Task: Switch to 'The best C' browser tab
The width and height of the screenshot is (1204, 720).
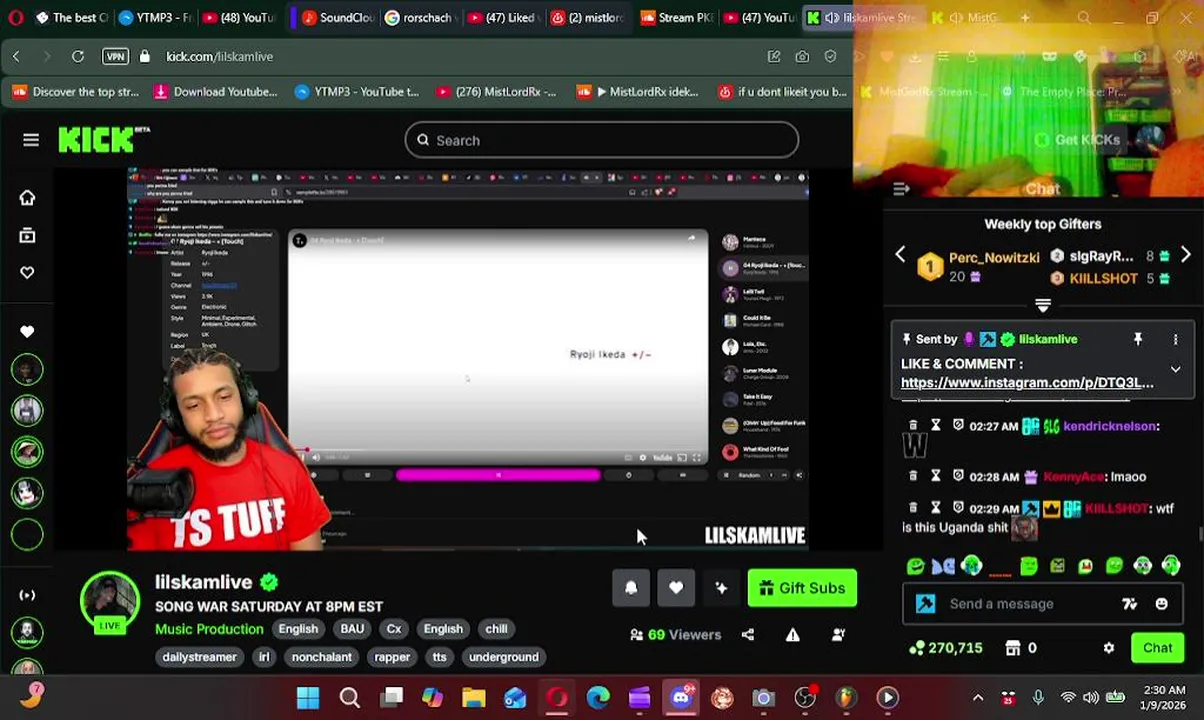Action: coord(70,17)
